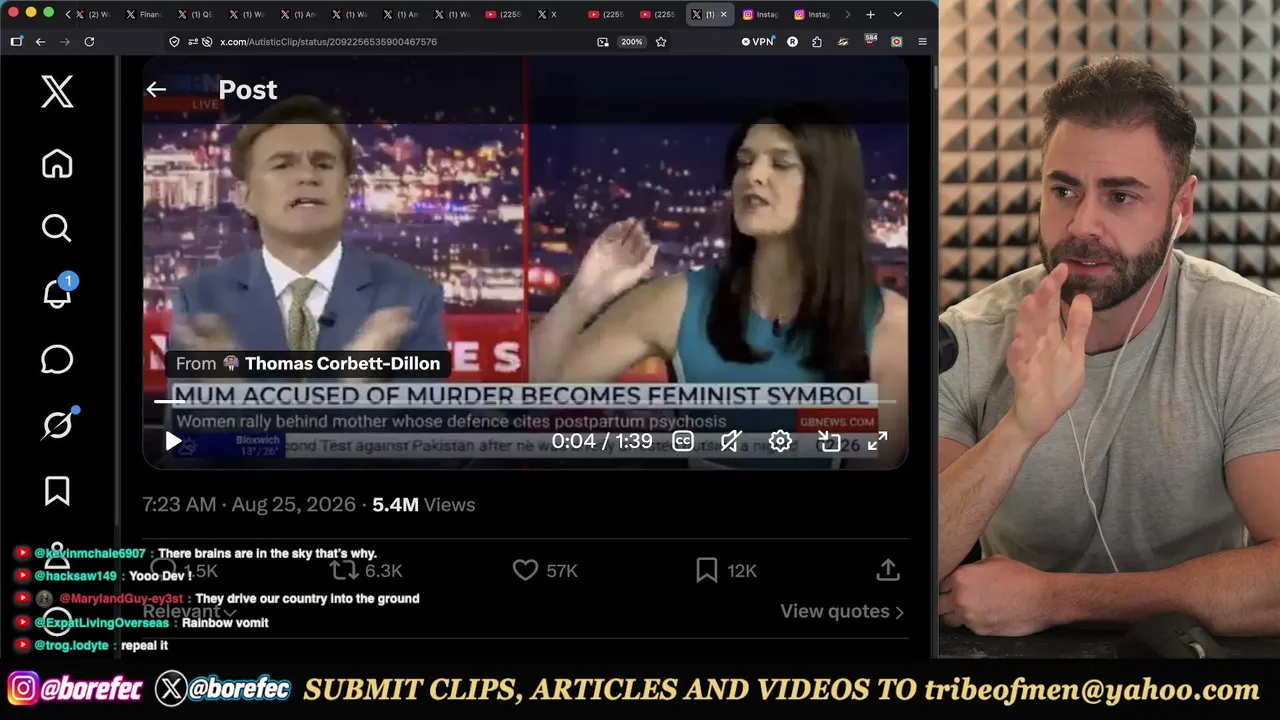Switch to the (1) QE tab

tap(195, 14)
